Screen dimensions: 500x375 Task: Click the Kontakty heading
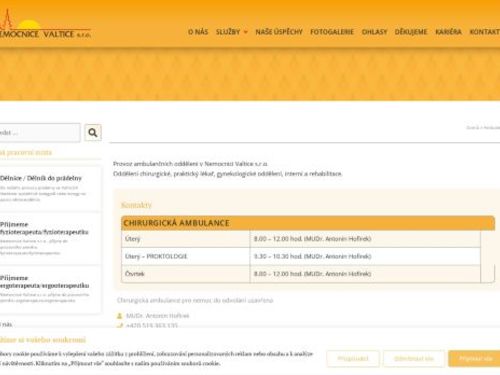pyautogui.click(x=136, y=205)
